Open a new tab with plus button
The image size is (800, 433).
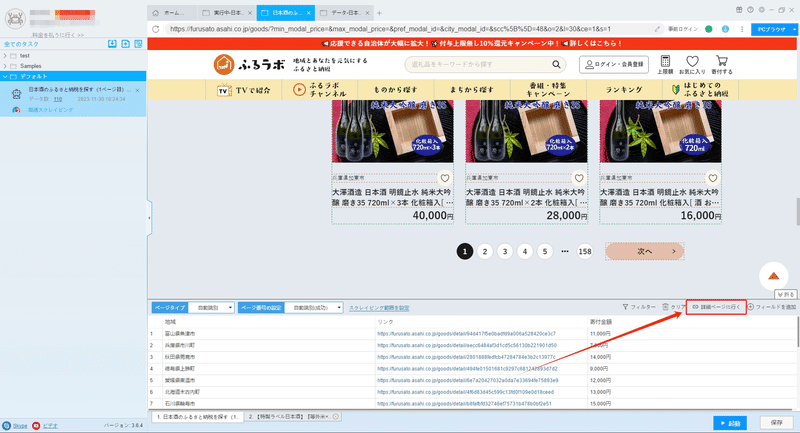click(x=379, y=13)
